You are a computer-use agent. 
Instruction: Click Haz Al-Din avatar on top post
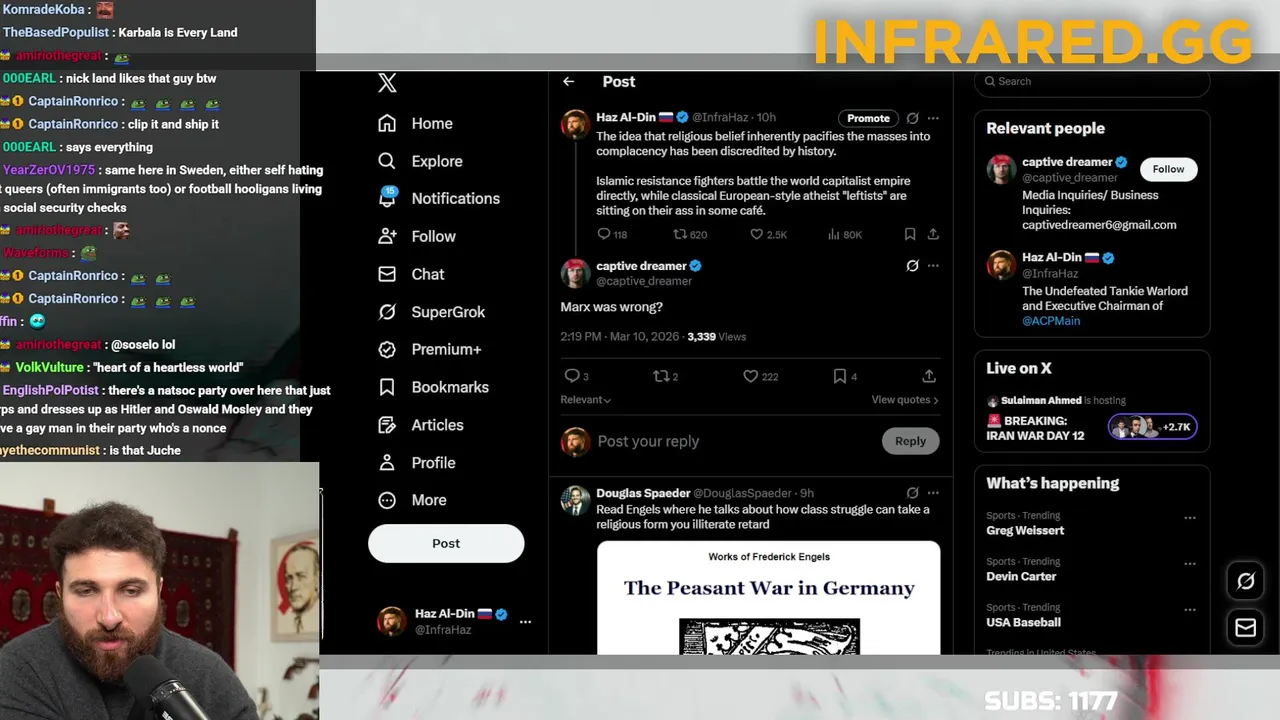[x=575, y=125]
